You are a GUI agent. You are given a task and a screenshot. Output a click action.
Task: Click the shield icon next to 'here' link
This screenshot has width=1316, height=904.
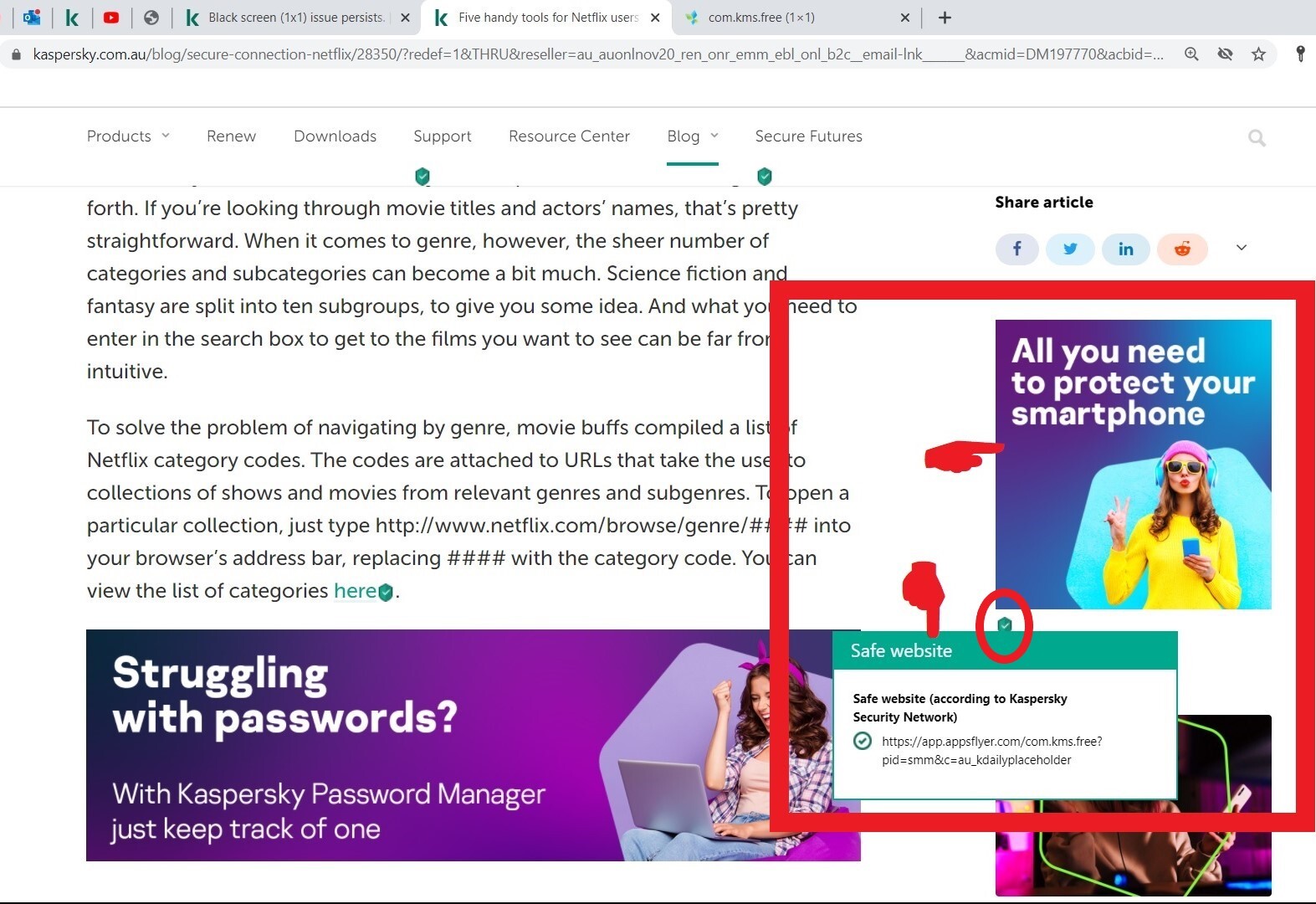click(x=386, y=593)
